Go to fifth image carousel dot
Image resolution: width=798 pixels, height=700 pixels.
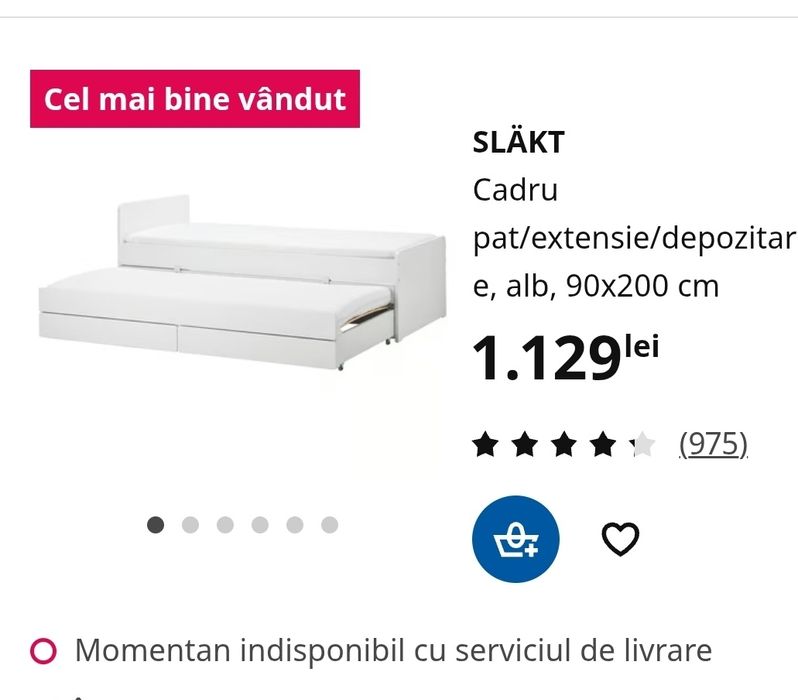(x=295, y=525)
